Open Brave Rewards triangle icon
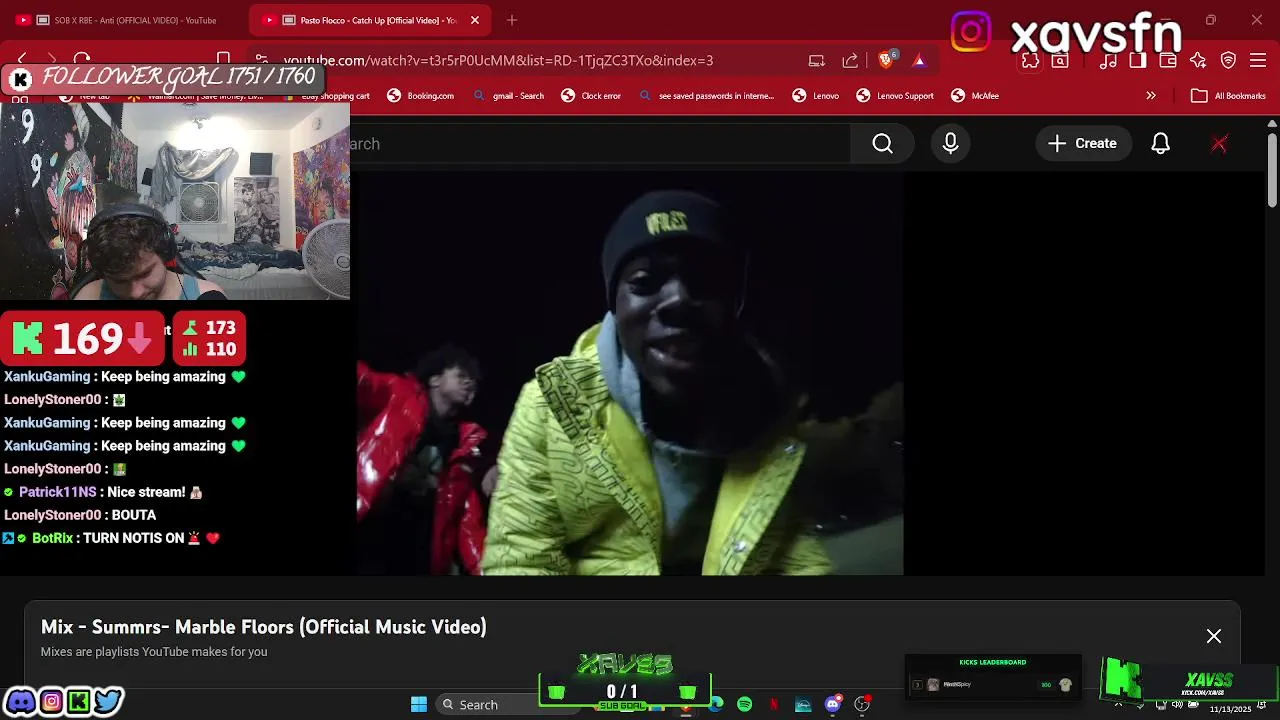Screen dimensions: 1280x720 click(919, 61)
